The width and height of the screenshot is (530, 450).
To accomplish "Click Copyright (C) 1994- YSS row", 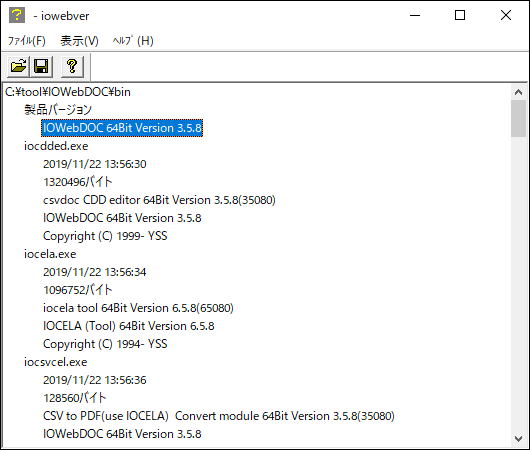I will pos(105,344).
